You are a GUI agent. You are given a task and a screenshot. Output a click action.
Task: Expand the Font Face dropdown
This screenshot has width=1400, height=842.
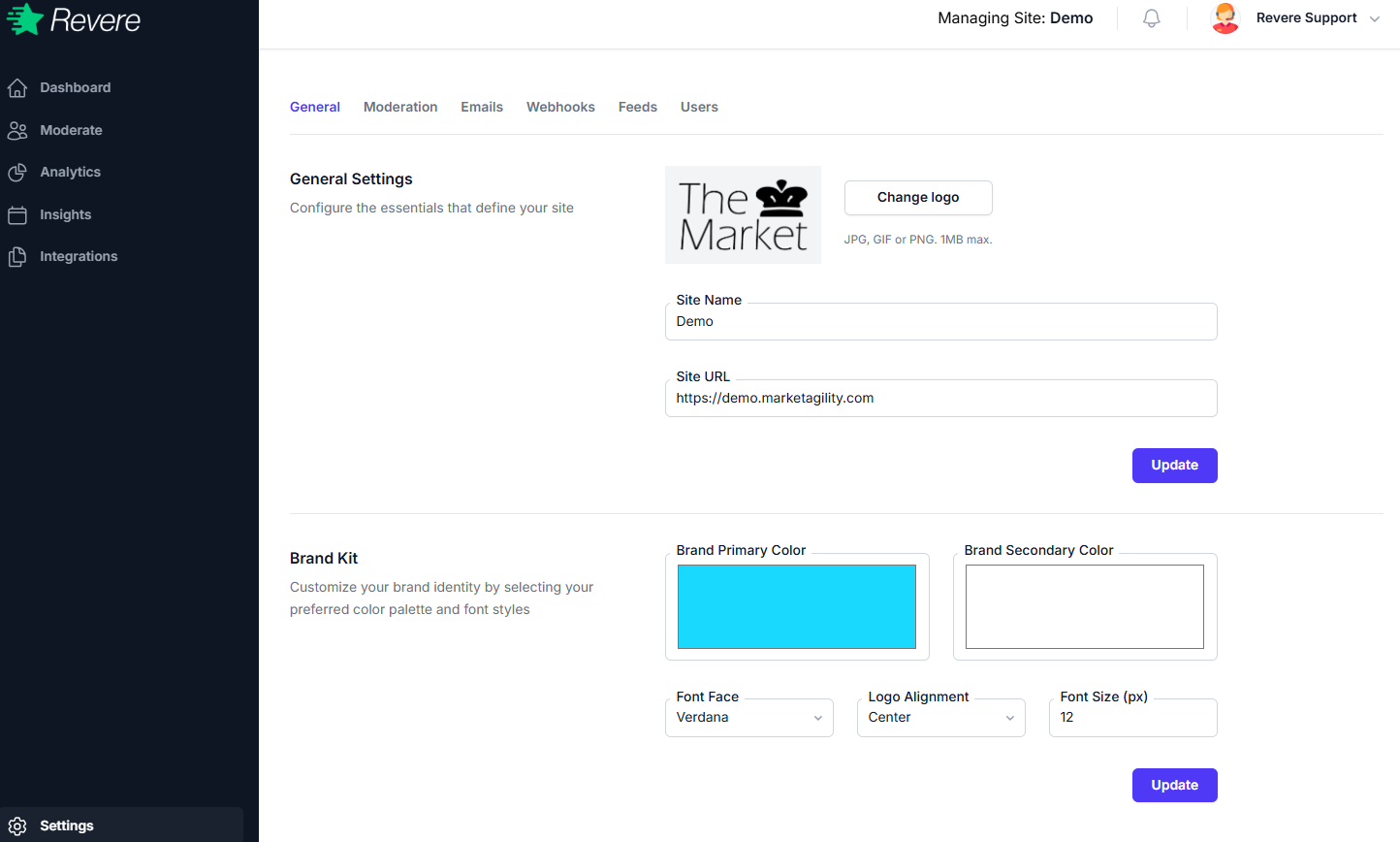(748, 717)
